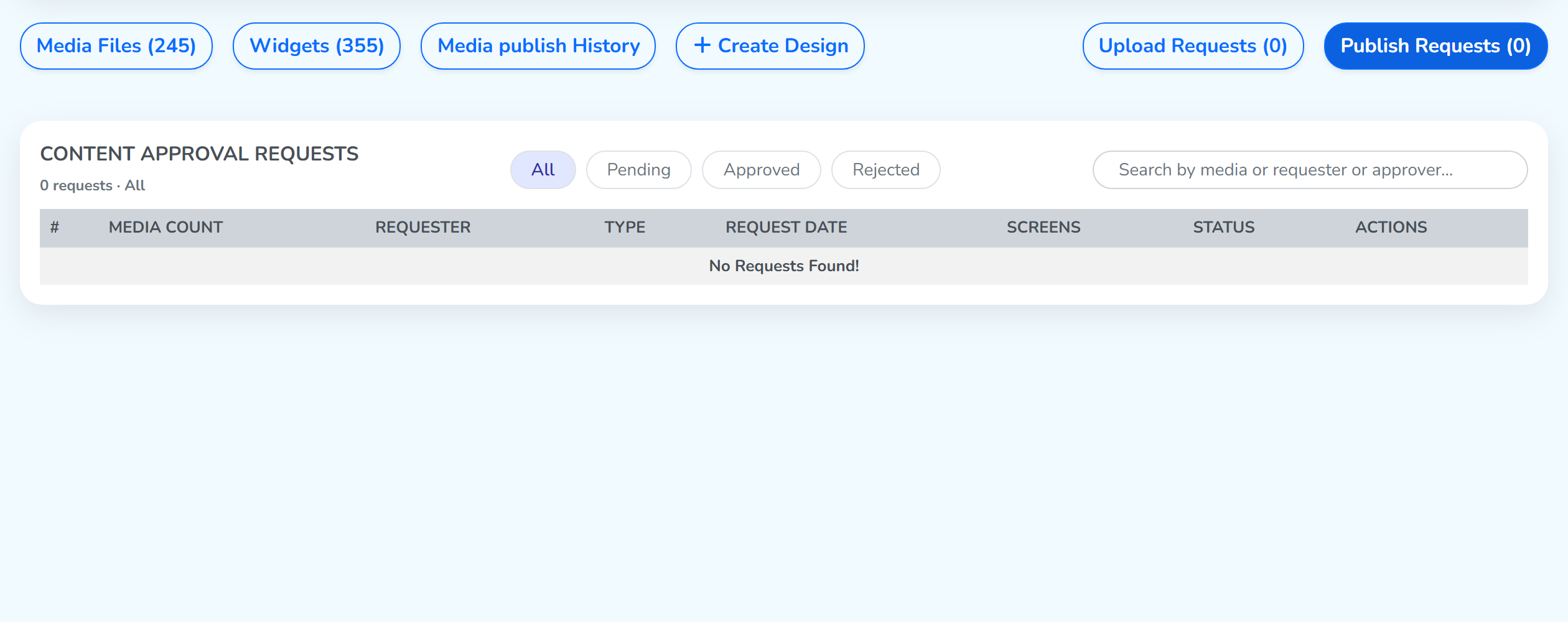Filter requests by Pending
This screenshot has height=622, width=1568.
pos(639,170)
